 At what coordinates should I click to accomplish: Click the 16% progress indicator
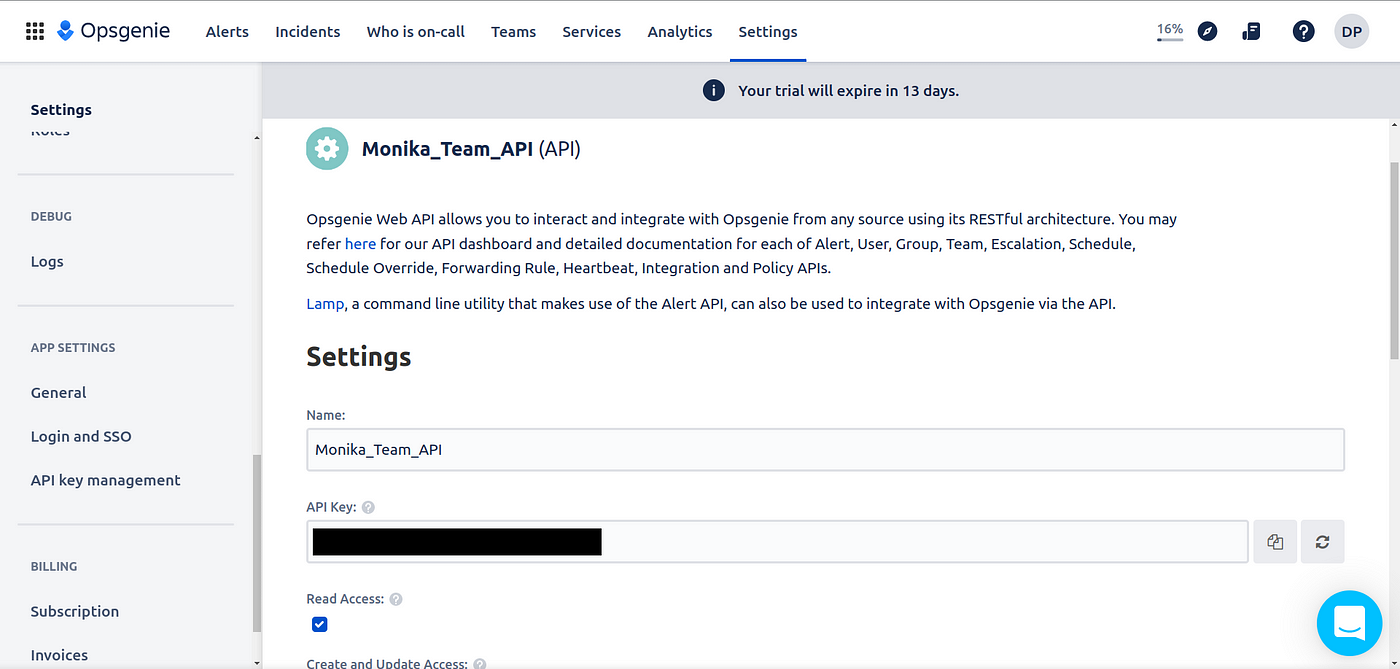[x=1170, y=31]
